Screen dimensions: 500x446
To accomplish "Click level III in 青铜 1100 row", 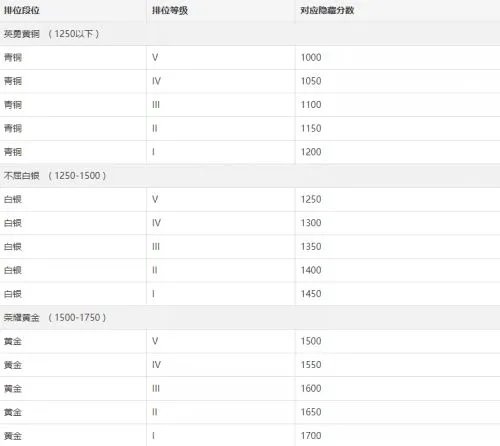I will click(156, 105).
